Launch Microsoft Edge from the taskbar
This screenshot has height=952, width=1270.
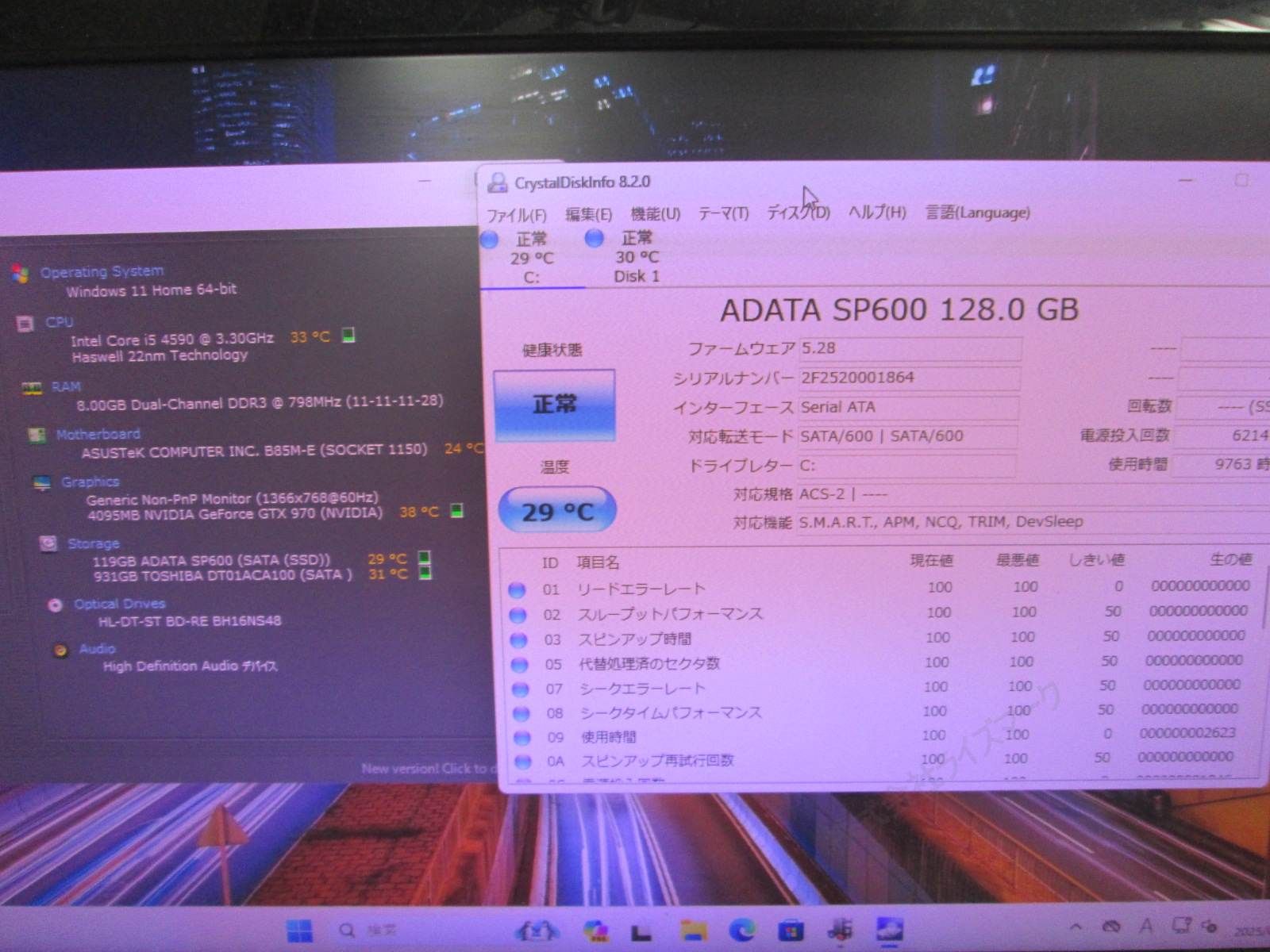(x=742, y=930)
